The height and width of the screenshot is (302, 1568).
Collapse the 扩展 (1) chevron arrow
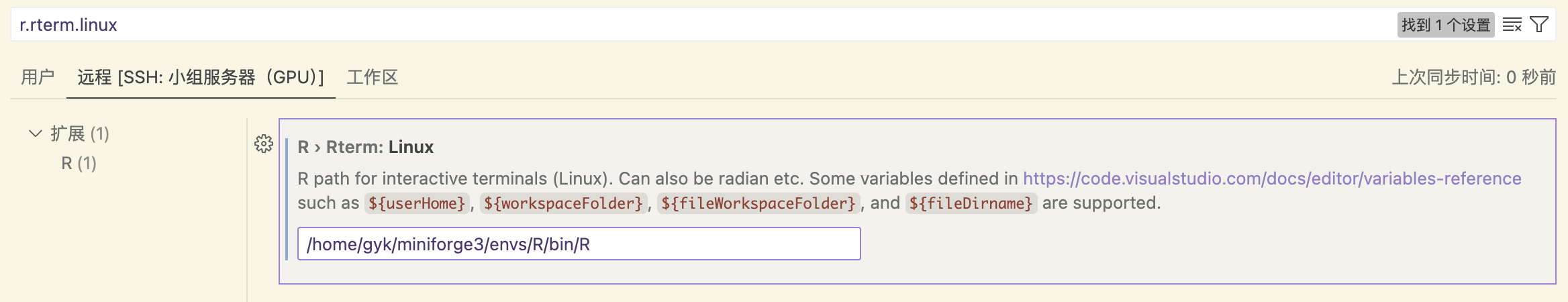tap(36, 134)
